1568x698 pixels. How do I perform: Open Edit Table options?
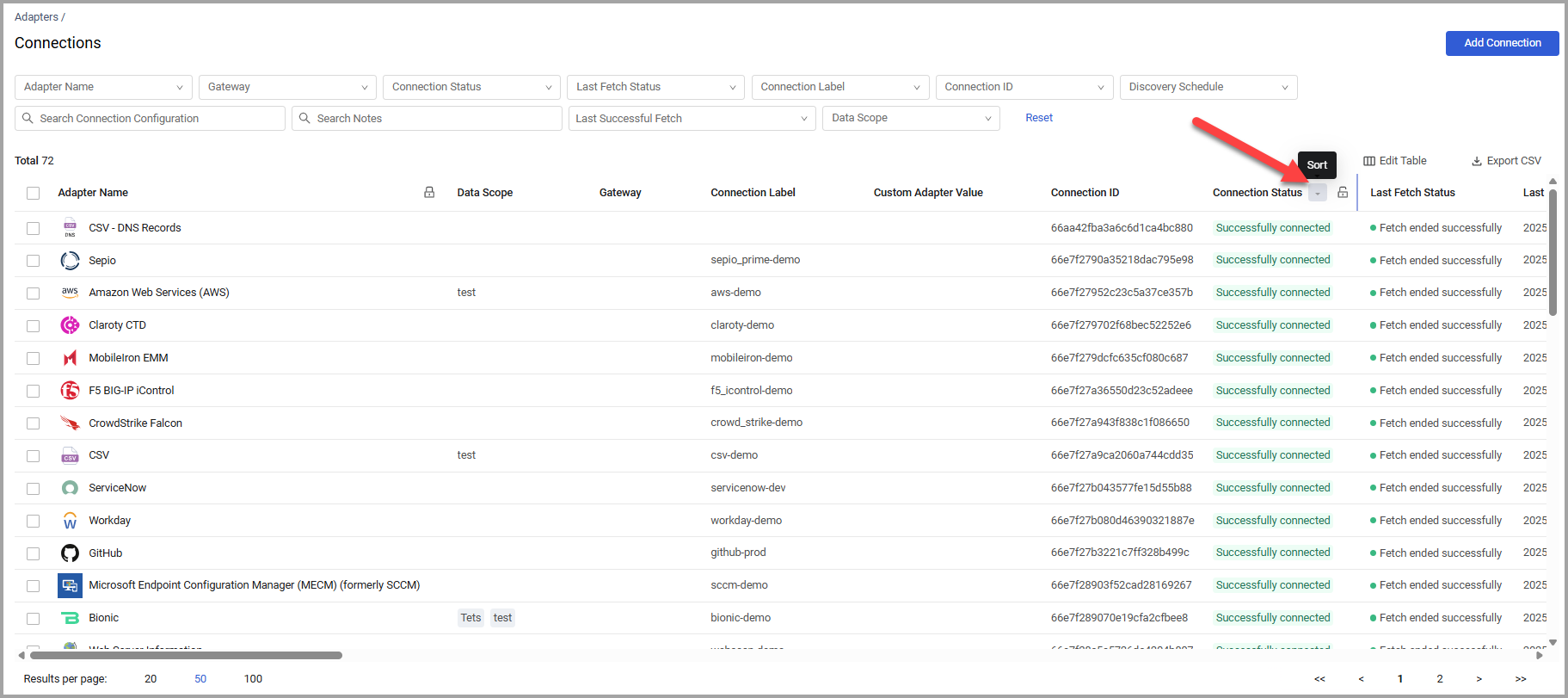click(1395, 161)
